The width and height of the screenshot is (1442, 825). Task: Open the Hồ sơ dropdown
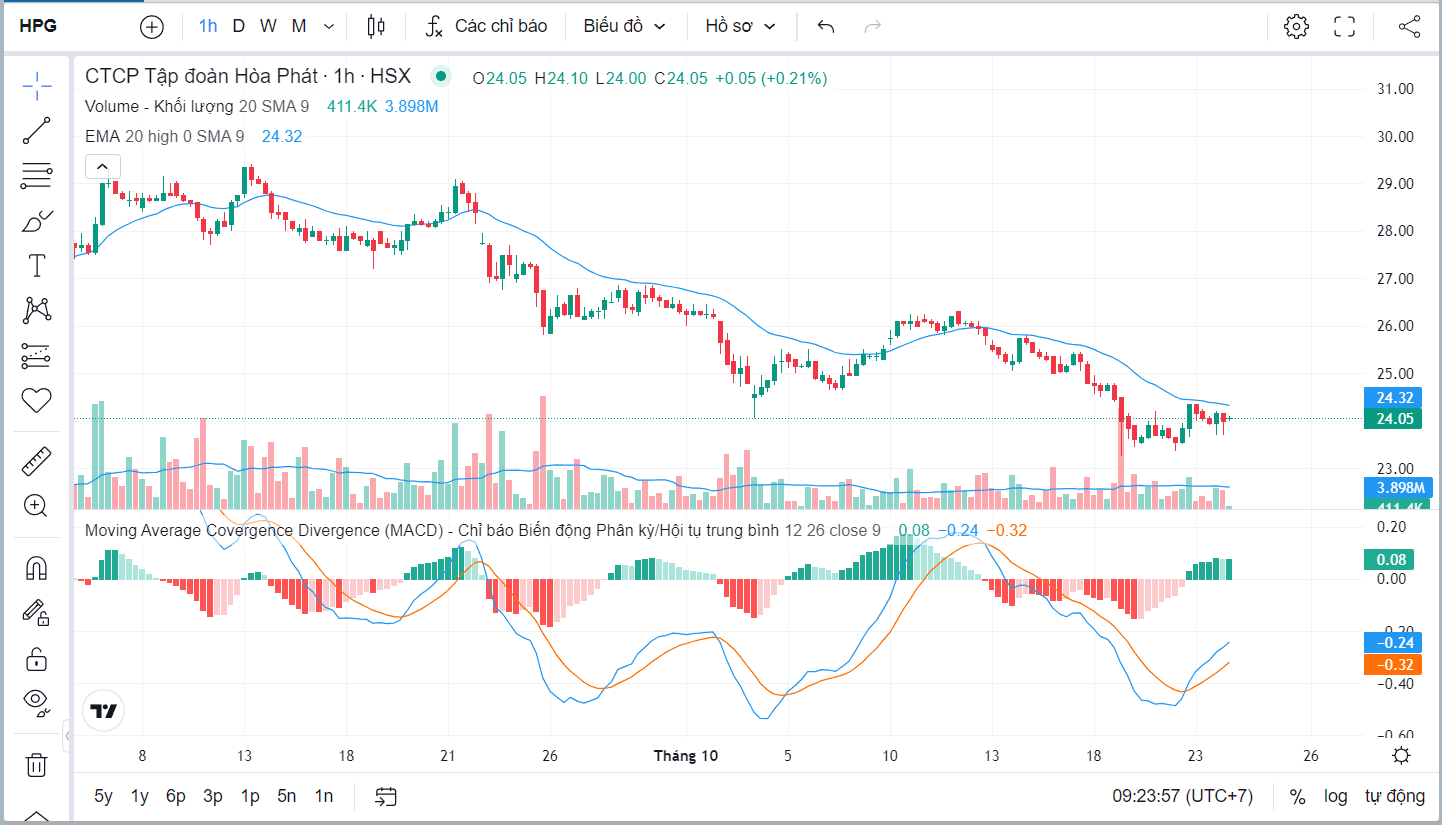740,27
